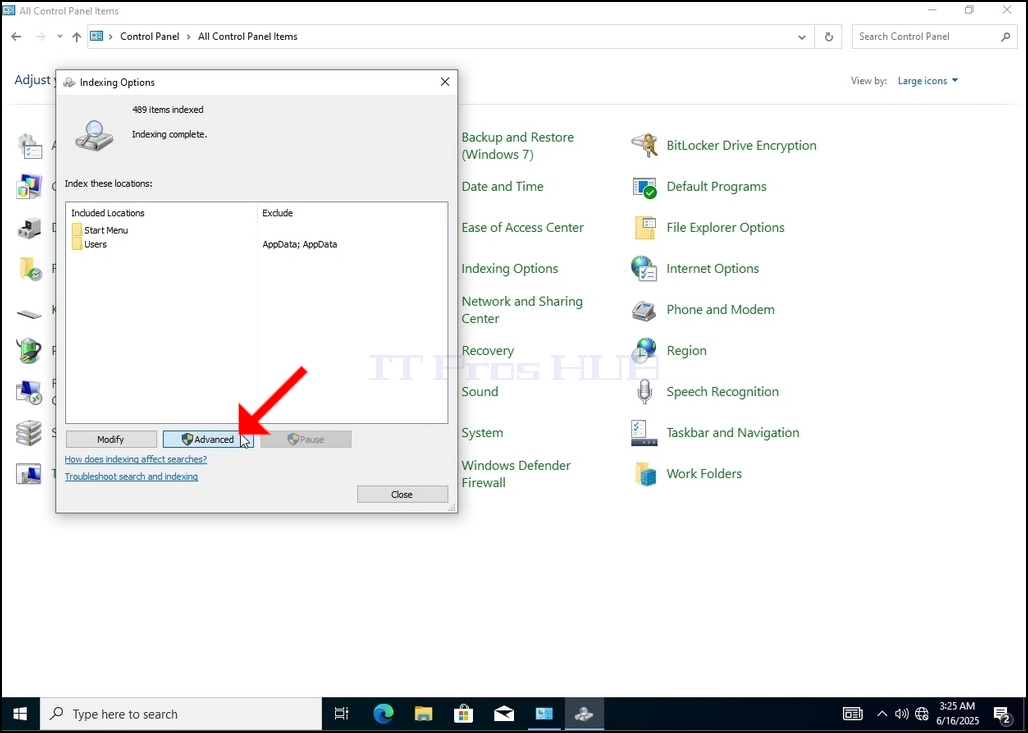
Task: Open the Speech Recognition microphone icon
Action: 644,392
